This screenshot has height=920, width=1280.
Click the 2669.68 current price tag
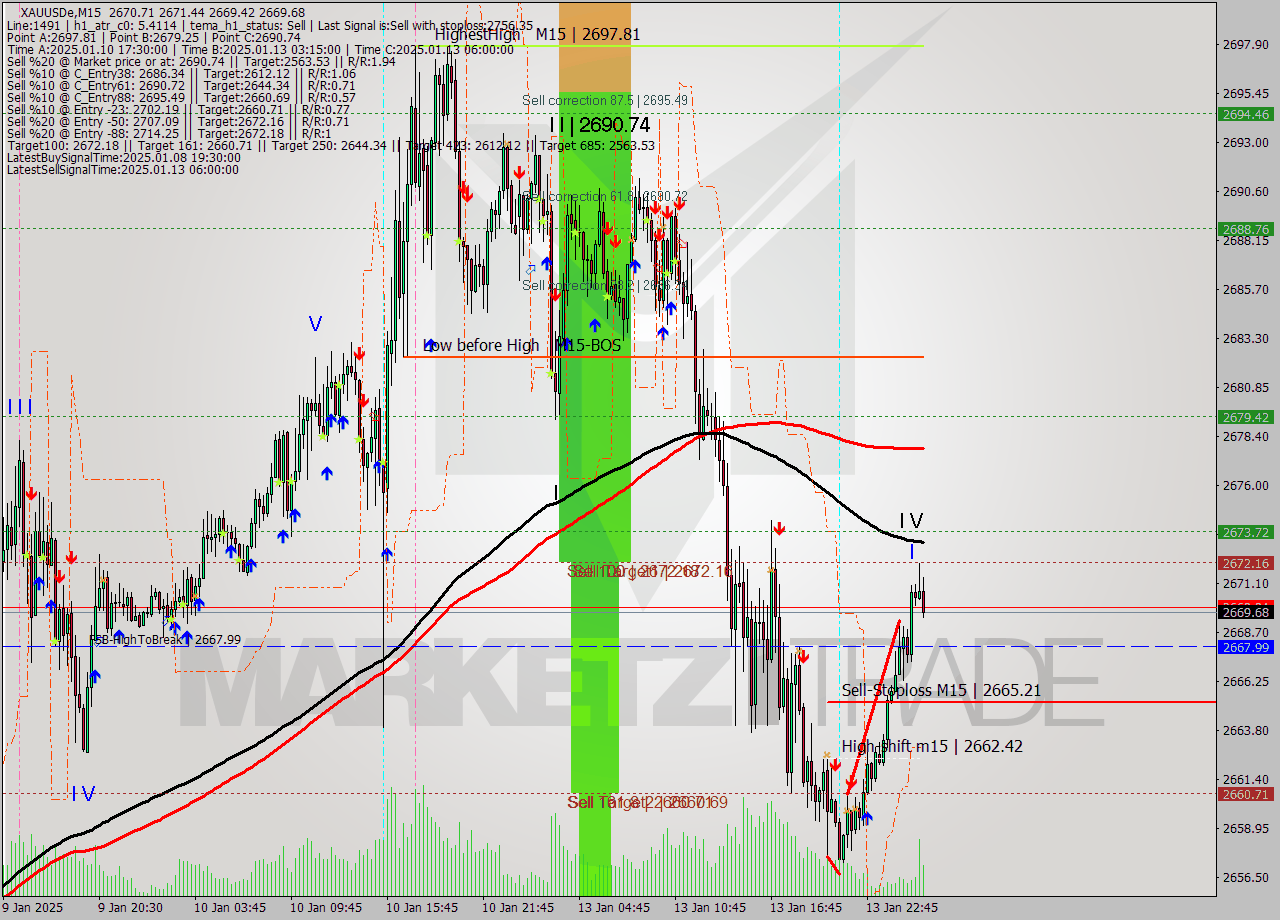point(1245,612)
